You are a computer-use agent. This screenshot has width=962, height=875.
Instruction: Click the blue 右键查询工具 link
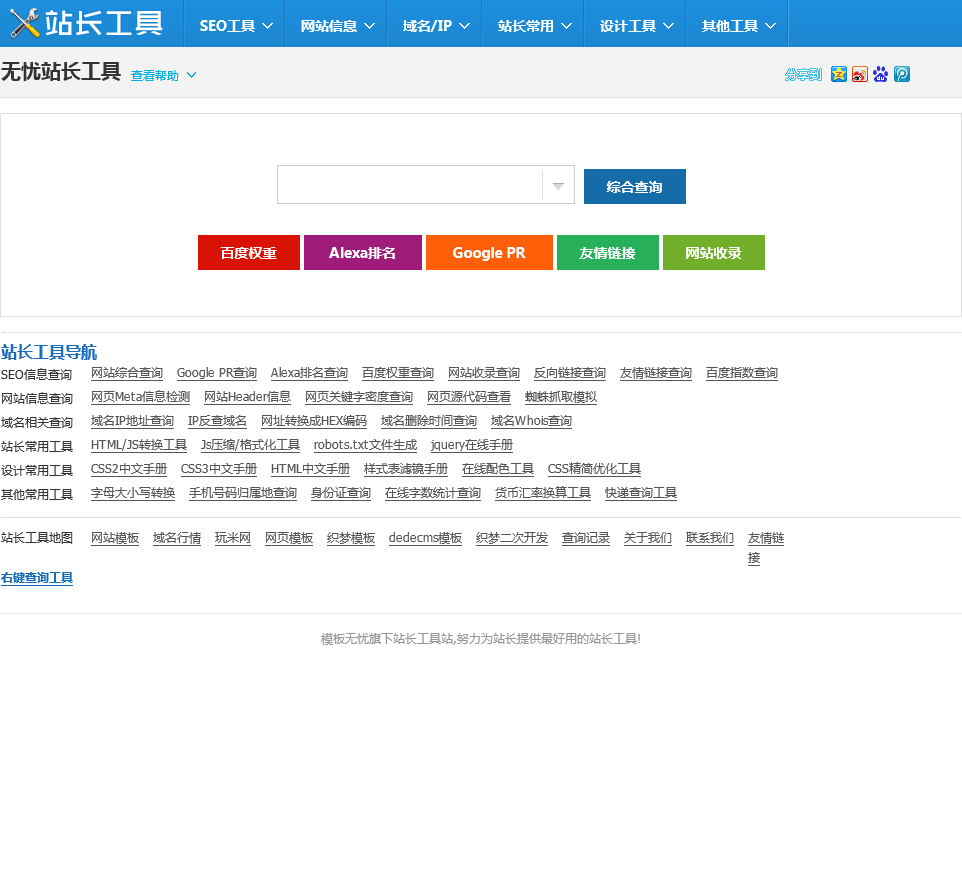pyautogui.click(x=37, y=578)
